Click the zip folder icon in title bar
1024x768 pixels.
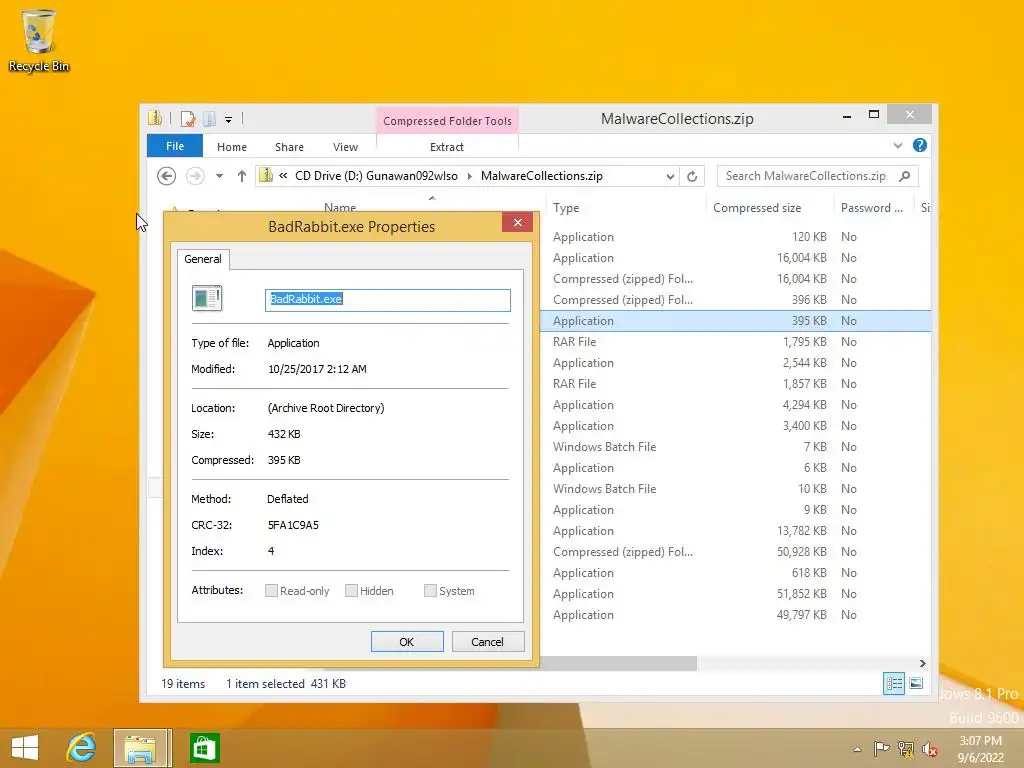click(x=155, y=118)
